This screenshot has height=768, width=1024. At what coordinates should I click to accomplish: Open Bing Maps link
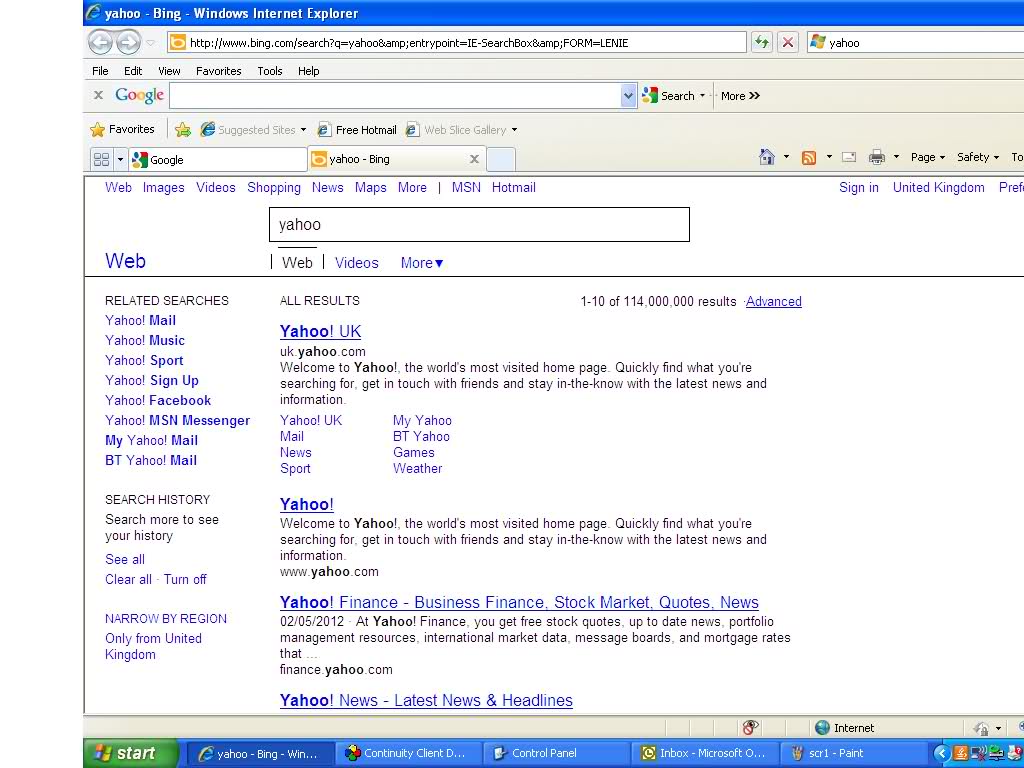click(x=370, y=187)
